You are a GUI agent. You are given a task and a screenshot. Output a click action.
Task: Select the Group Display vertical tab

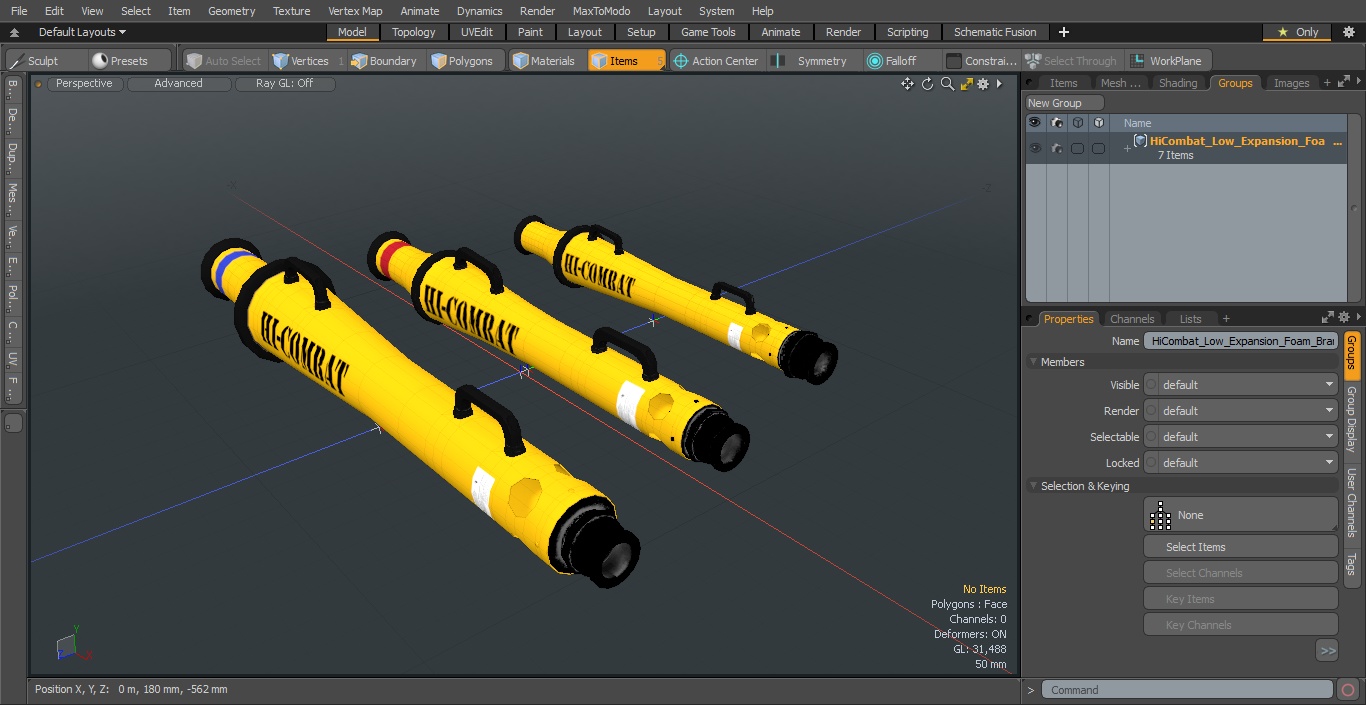(1352, 419)
